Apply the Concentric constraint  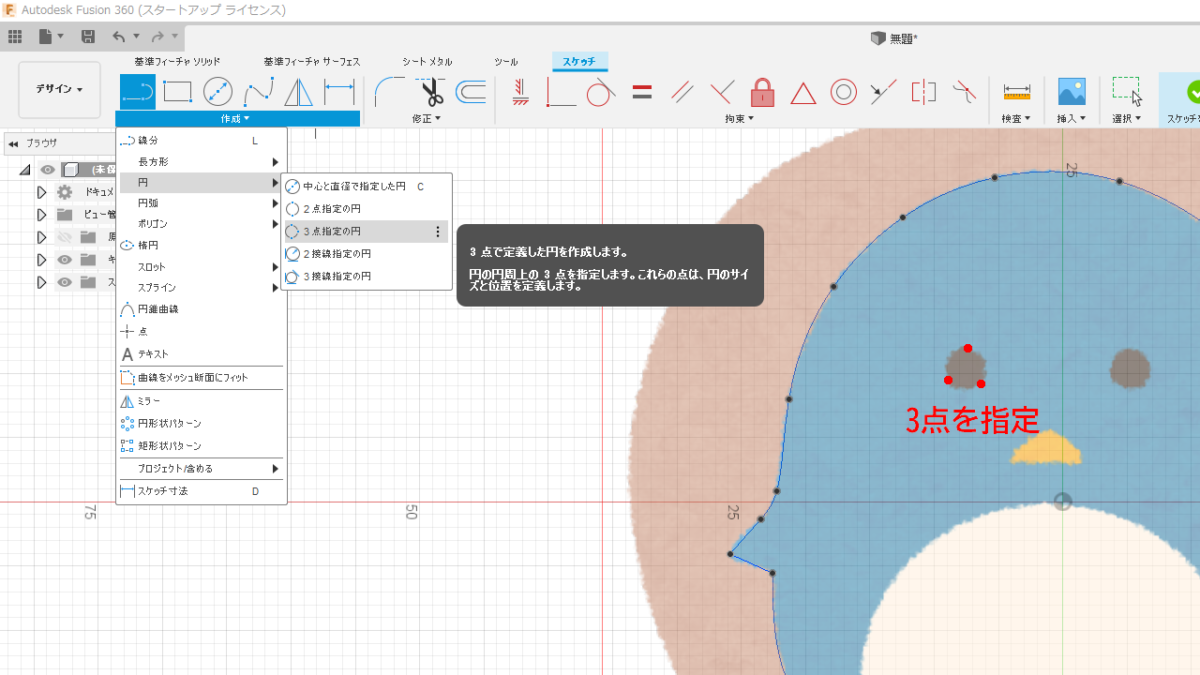844,92
